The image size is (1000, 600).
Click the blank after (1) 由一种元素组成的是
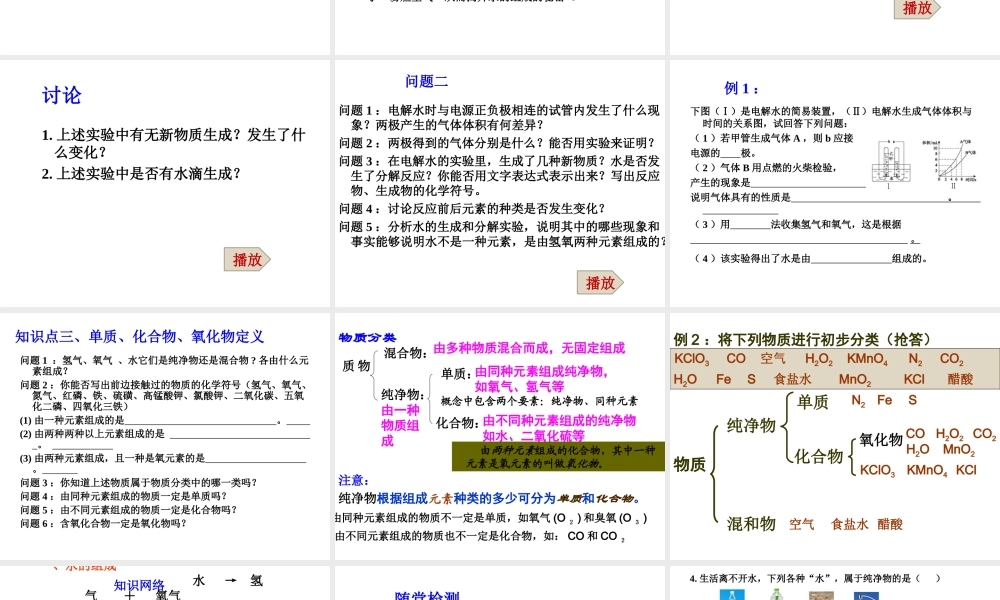[x=201, y=420]
